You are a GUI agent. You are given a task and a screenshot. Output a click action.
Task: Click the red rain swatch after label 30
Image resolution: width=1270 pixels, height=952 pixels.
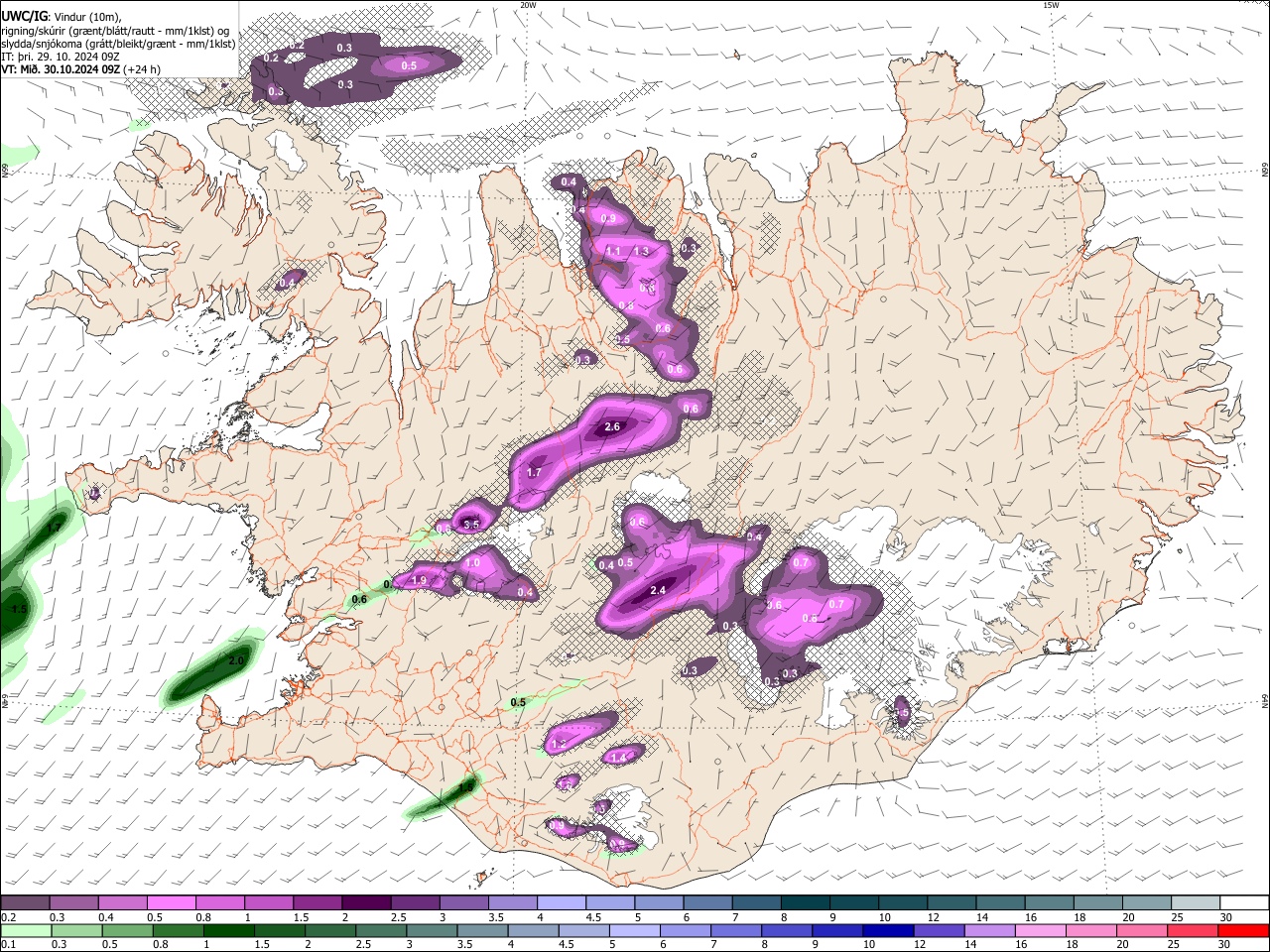(x=1245, y=931)
